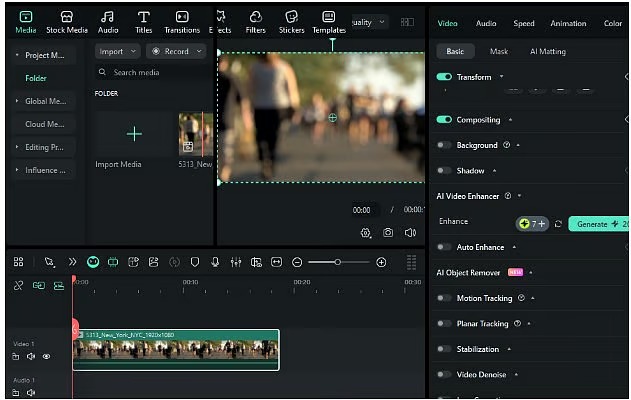Open the Import dropdown
The image size is (631, 400).
click(x=118, y=51)
